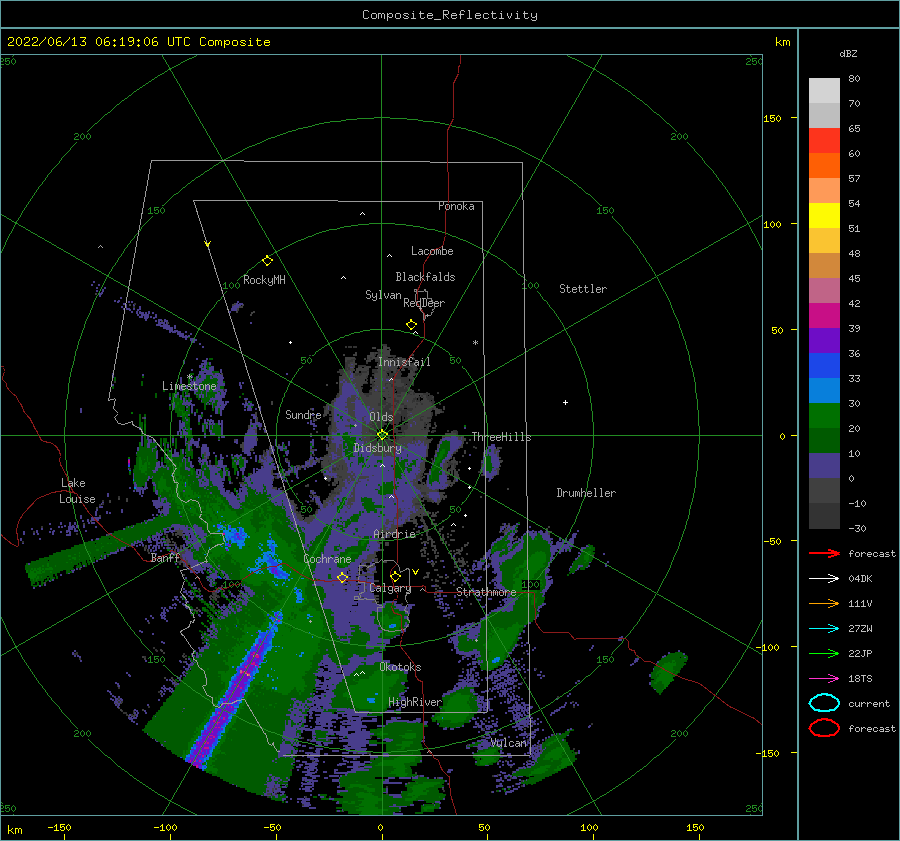This screenshot has width=900, height=841.
Task: Click the 'Drumheller' city label
Action: point(586,493)
